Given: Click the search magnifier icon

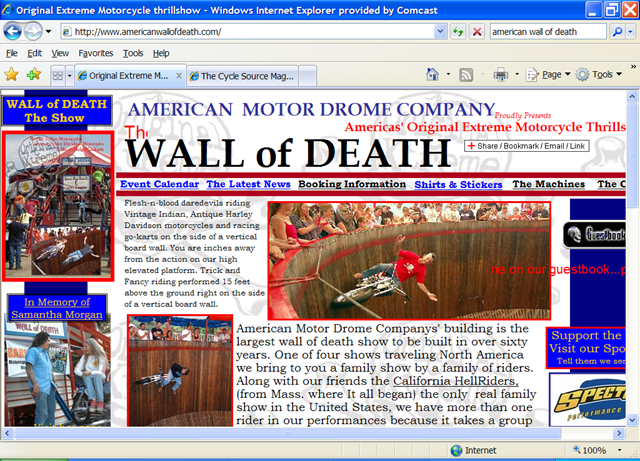Looking at the screenshot, I should coord(617,31).
